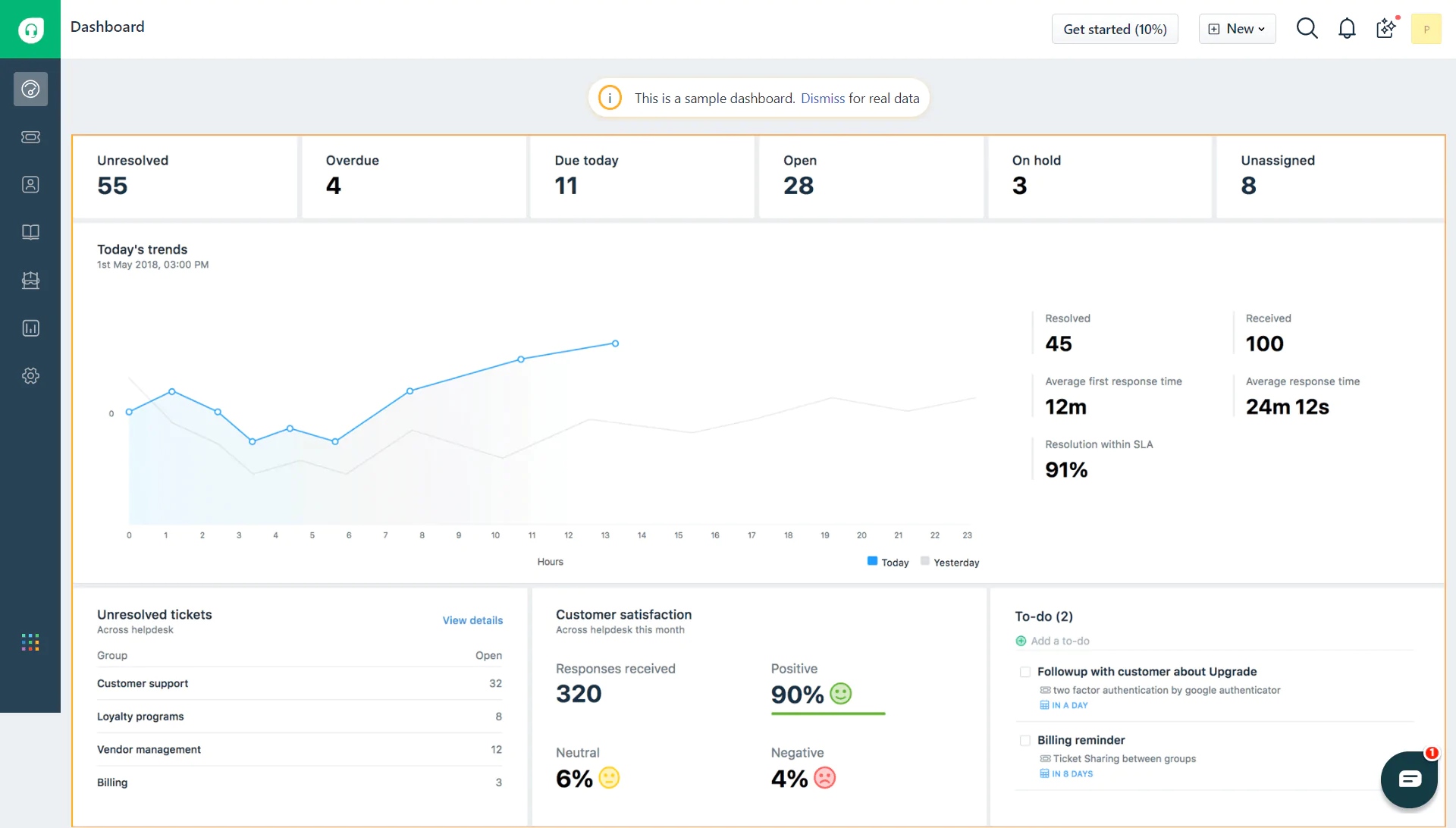The height and width of the screenshot is (828, 1456).
Task: Click the Dashboard page title
Action: 108,27
